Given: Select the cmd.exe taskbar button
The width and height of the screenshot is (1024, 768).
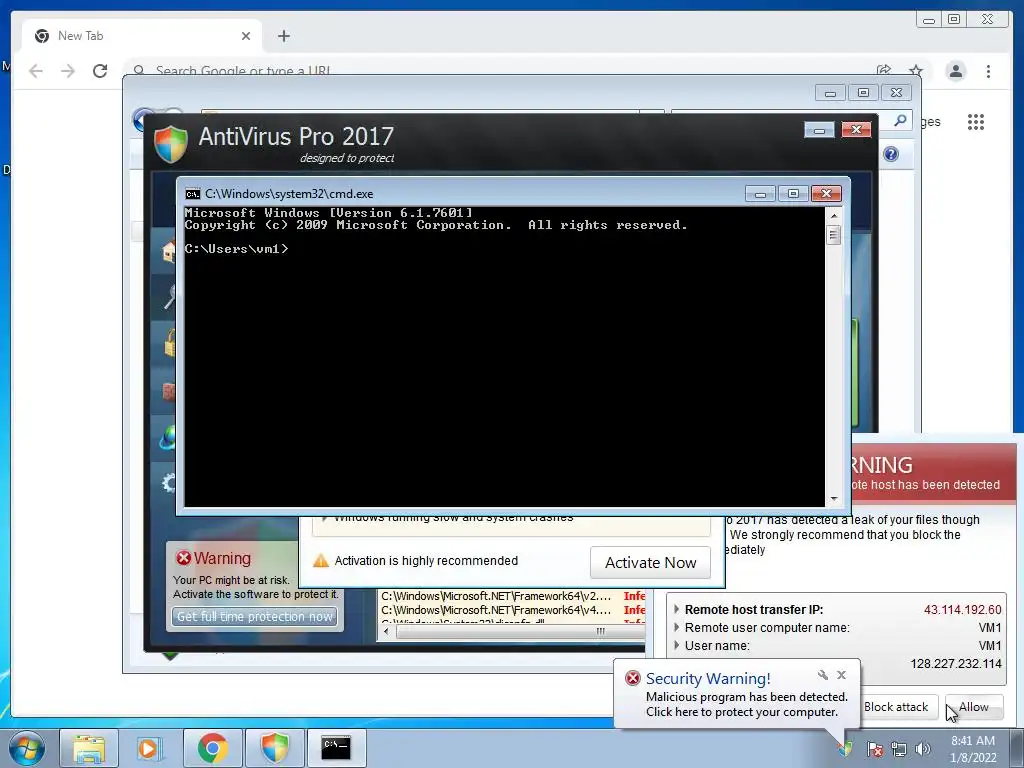Looking at the screenshot, I should pyautogui.click(x=336, y=748).
